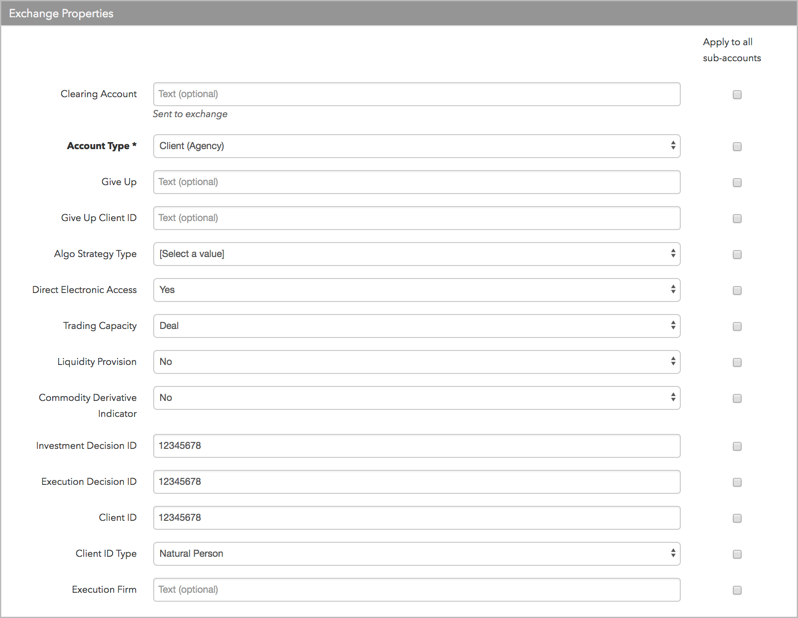The width and height of the screenshot is (798, 618).
Task: Open the Account Type dropdown
Action: 417,146
